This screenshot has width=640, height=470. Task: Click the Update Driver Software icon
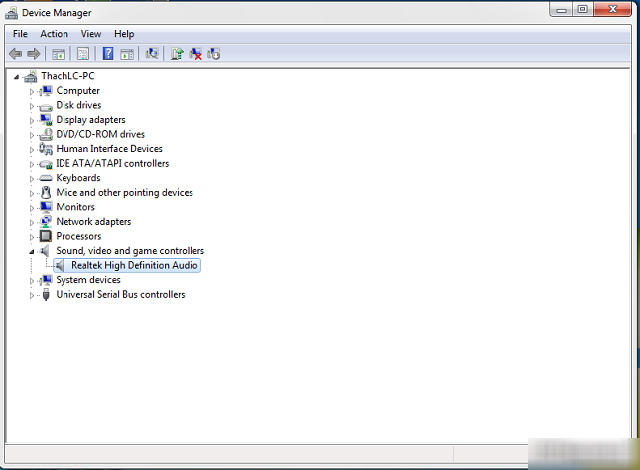point(177,54)
